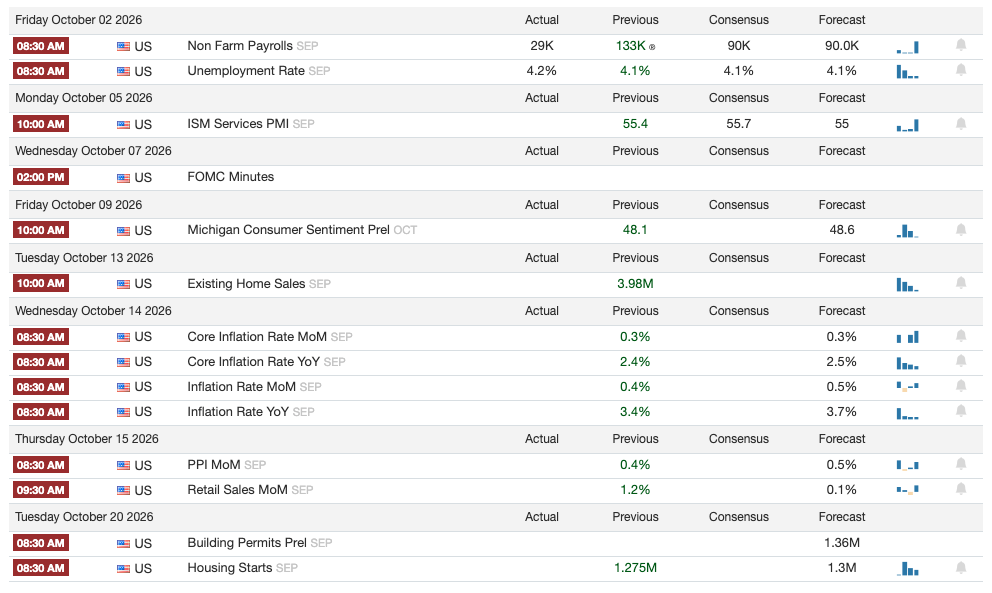Open the Non Farm Payrolls mini chart
Image resolution: width=992 pixels, height=593 pixels.
(907, 47)
